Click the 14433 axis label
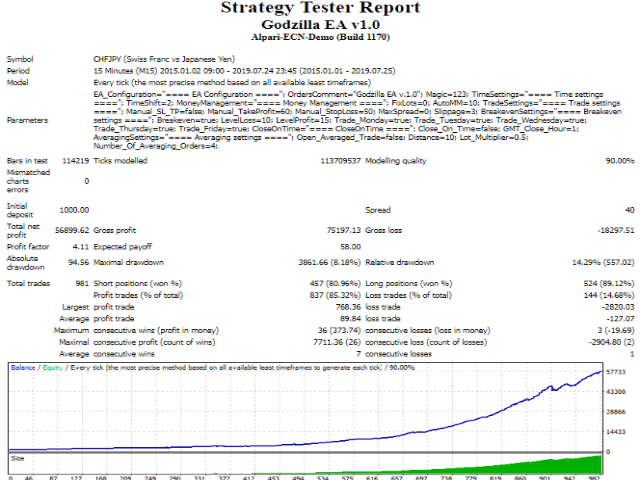This screenshot has height=480, width=640. (x=616, y=432)
